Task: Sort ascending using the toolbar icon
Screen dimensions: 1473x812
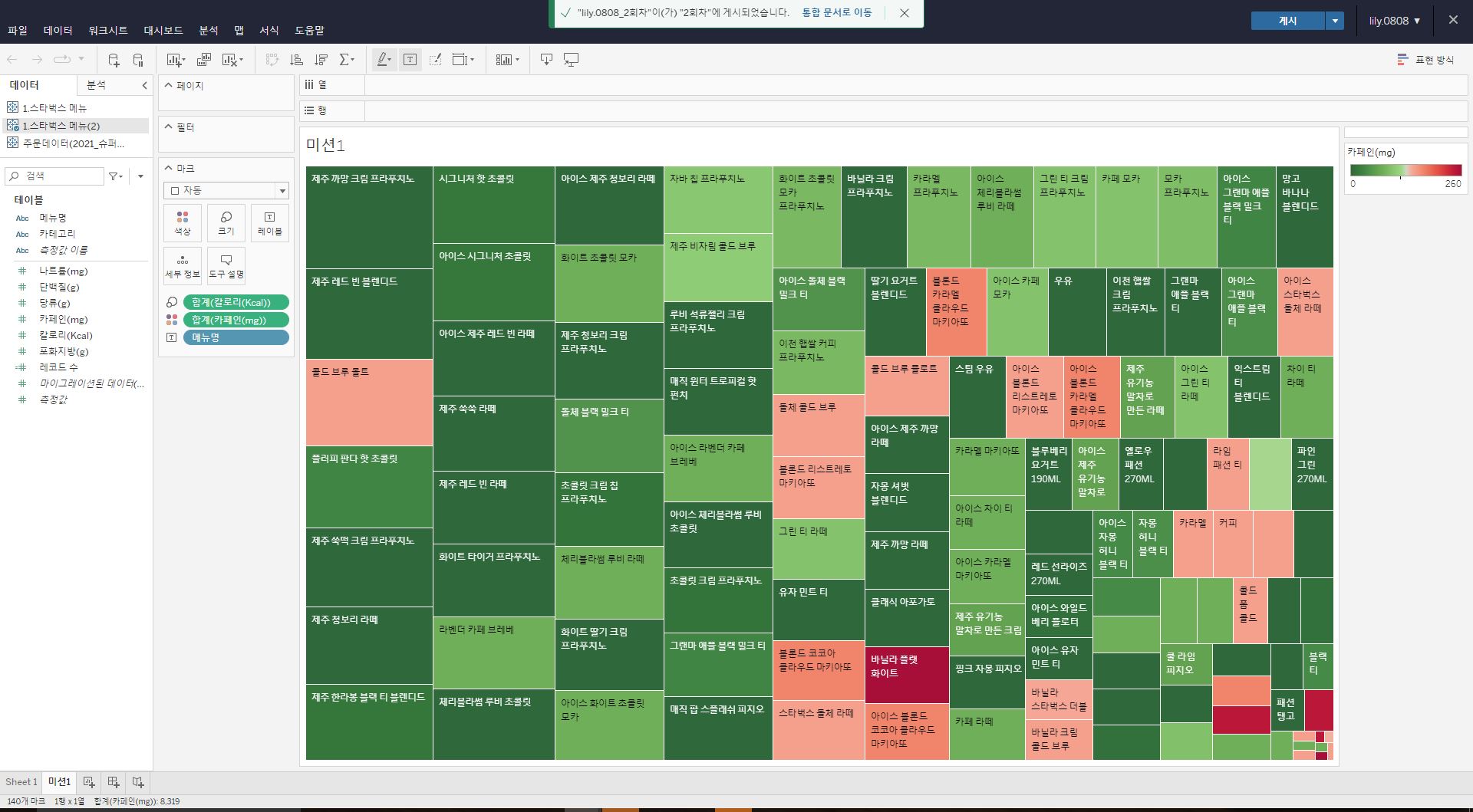Action: coord(296,60)
